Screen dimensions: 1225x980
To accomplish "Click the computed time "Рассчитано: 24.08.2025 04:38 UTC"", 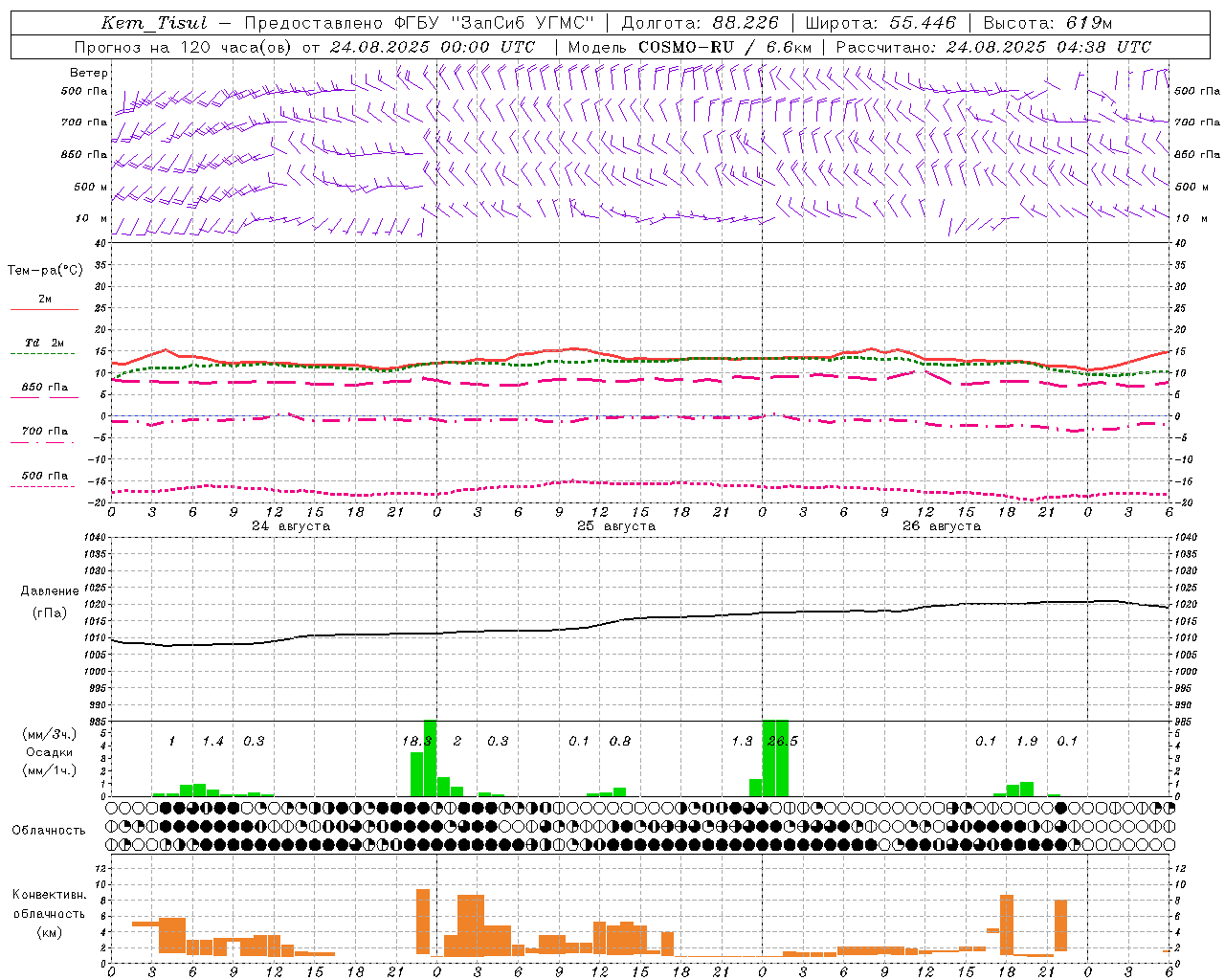I will (993, 47).
